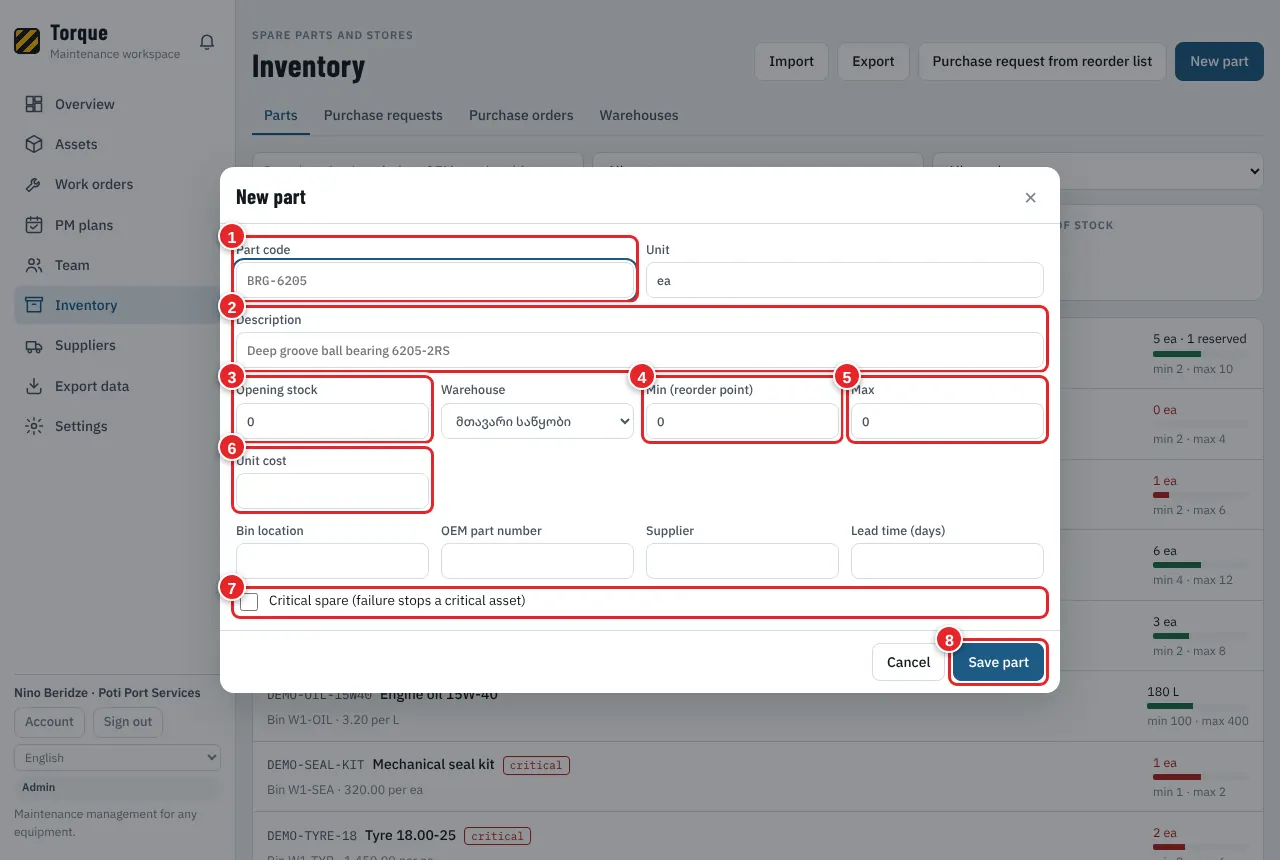Click the Team people icon
The height and width of the screenshot is (860, 1280).
click(34, 265)
